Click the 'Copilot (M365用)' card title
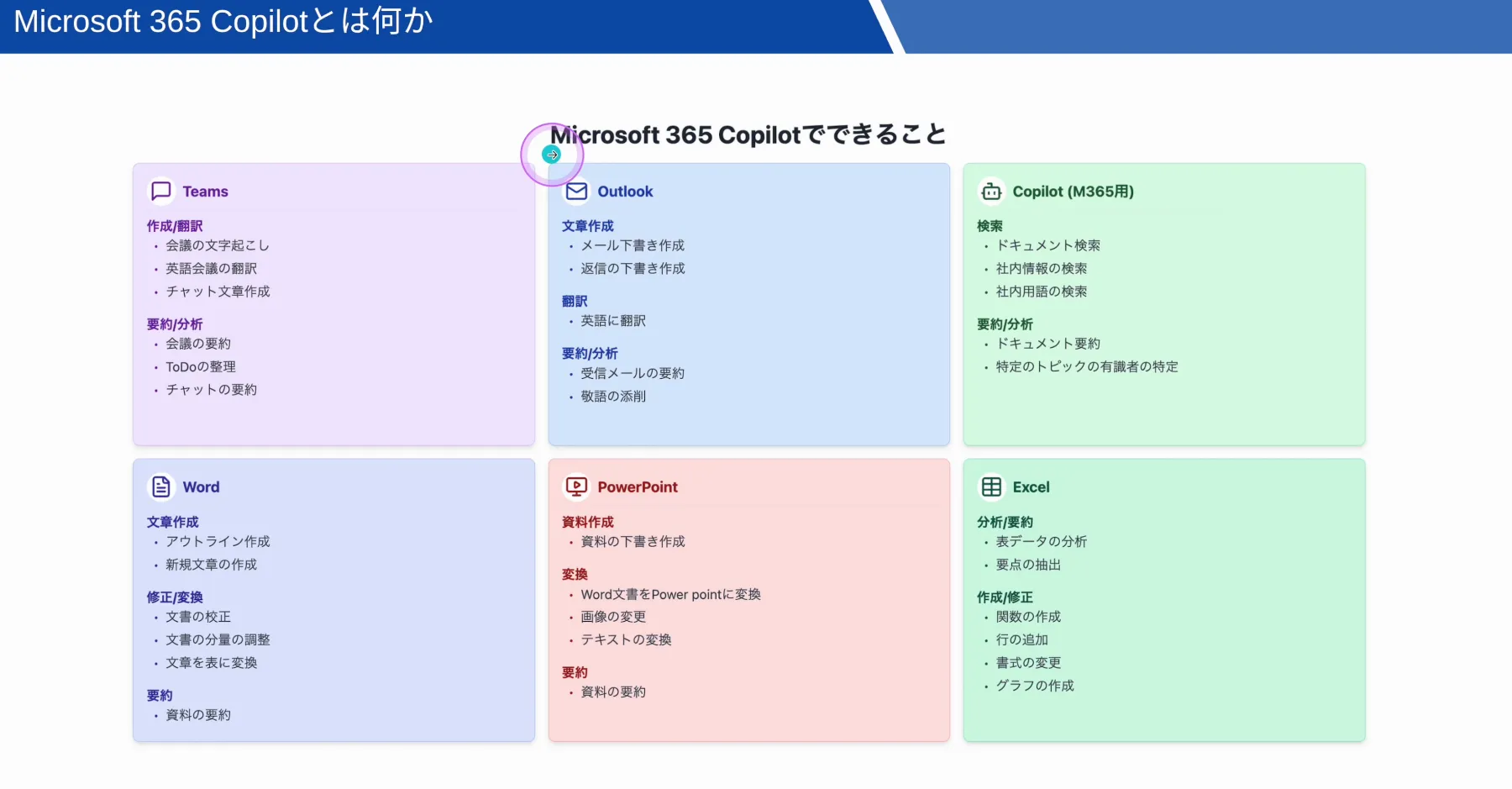The image size is (1512, 789). coord(1074,192)
